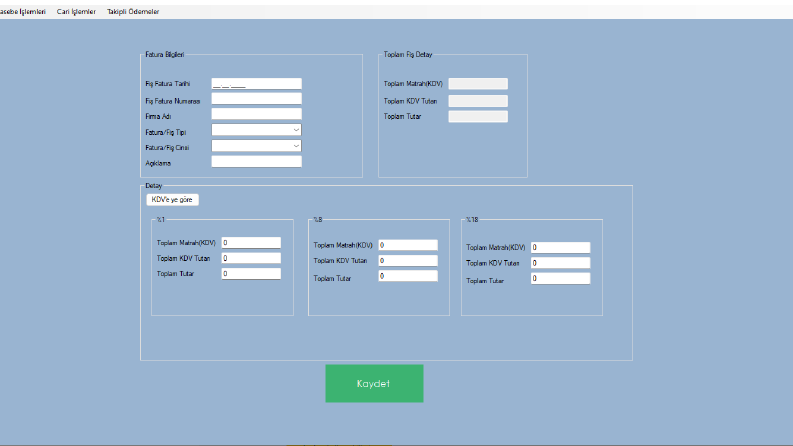This screenshot has width=793, height=446.
Task: Click the Toplam Fiş Detay group label
Action: [x=408, y=55]
